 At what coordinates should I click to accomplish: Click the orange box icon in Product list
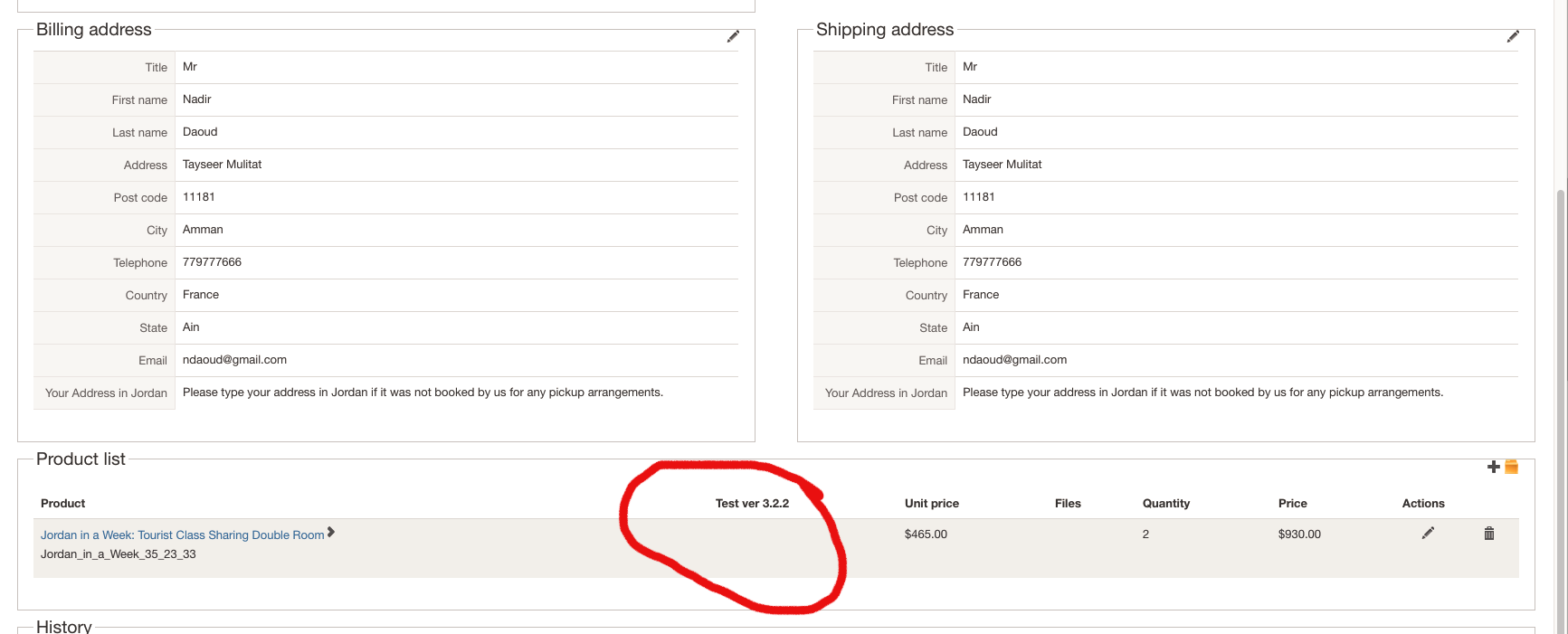(1511, 467)
